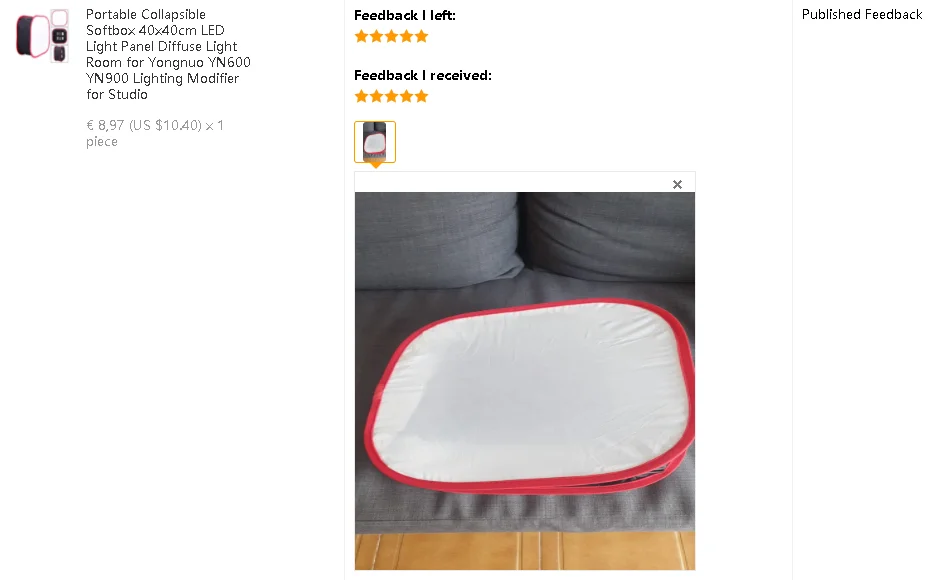Click the first star under Feedback I received
The image size is (931, 580).
click(x=362, y=96)
